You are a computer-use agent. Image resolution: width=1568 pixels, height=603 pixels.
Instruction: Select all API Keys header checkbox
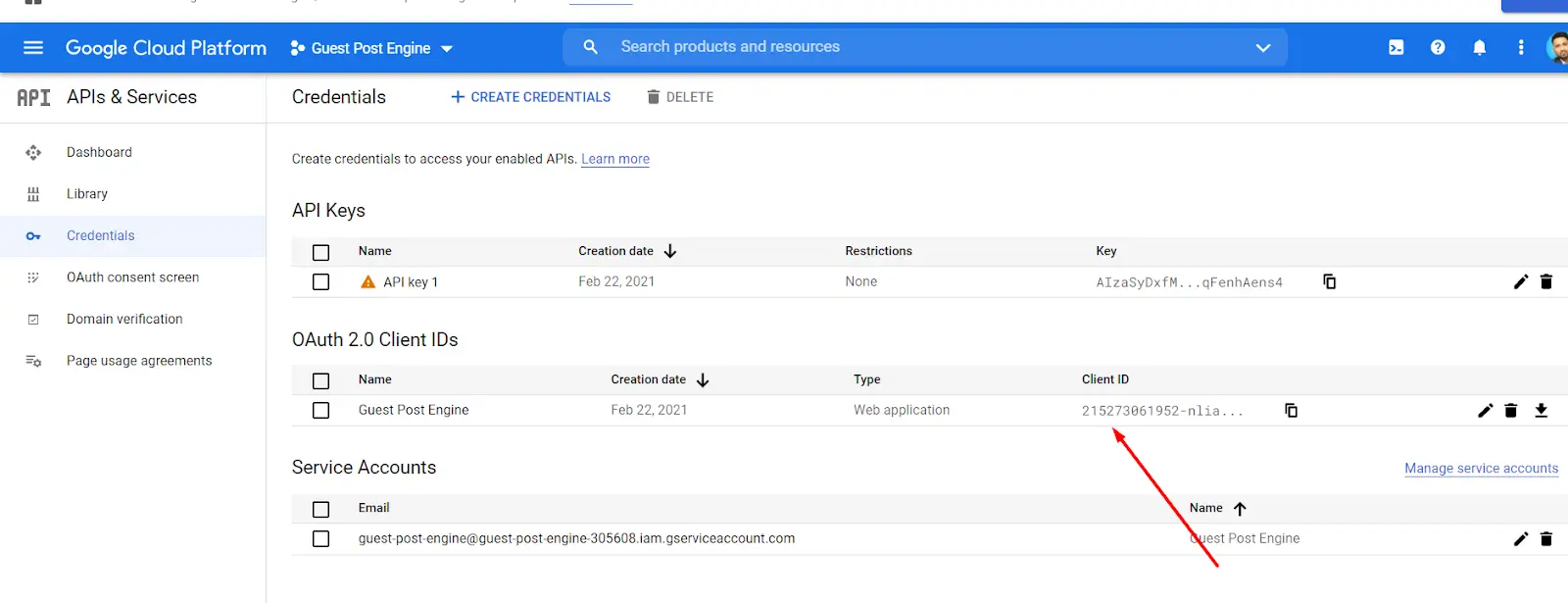click(320, 252)
